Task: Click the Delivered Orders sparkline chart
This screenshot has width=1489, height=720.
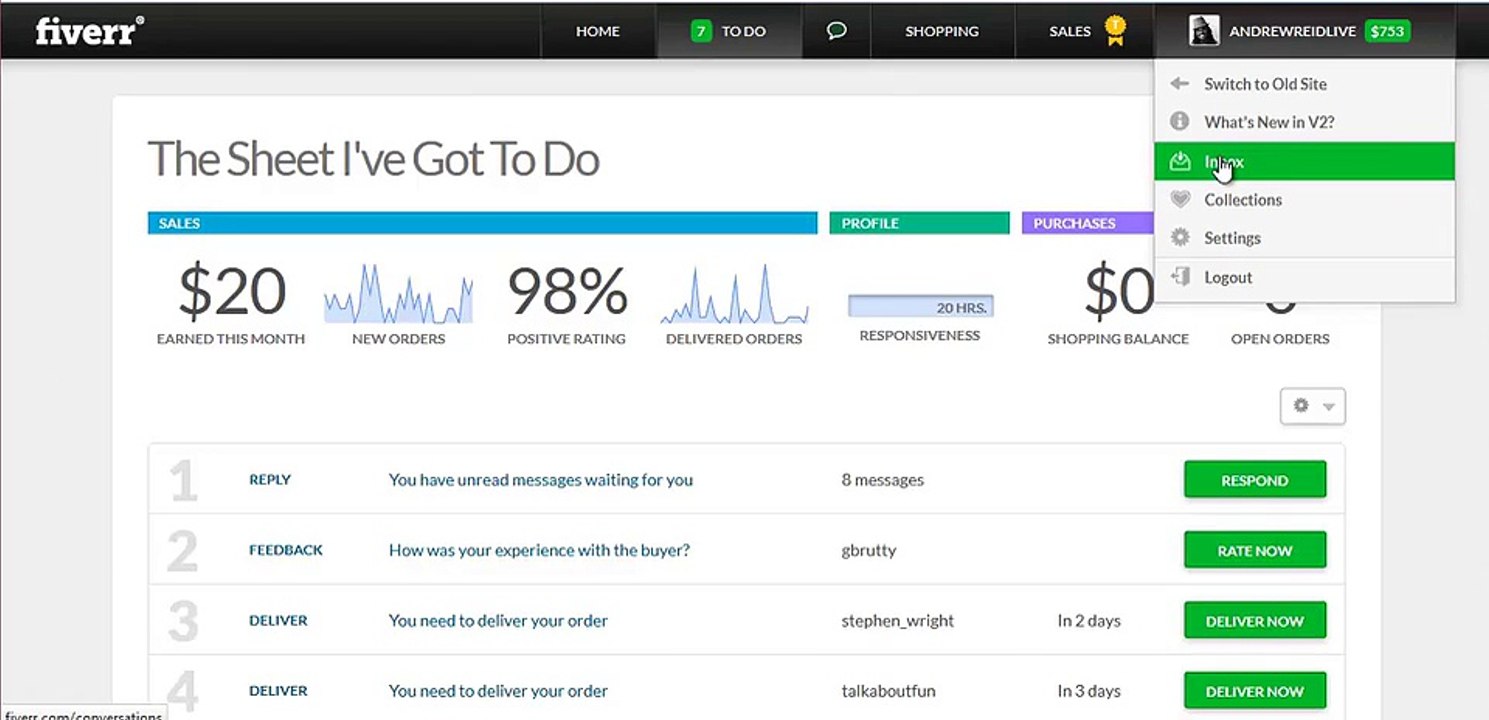Action: click(734, 294)
